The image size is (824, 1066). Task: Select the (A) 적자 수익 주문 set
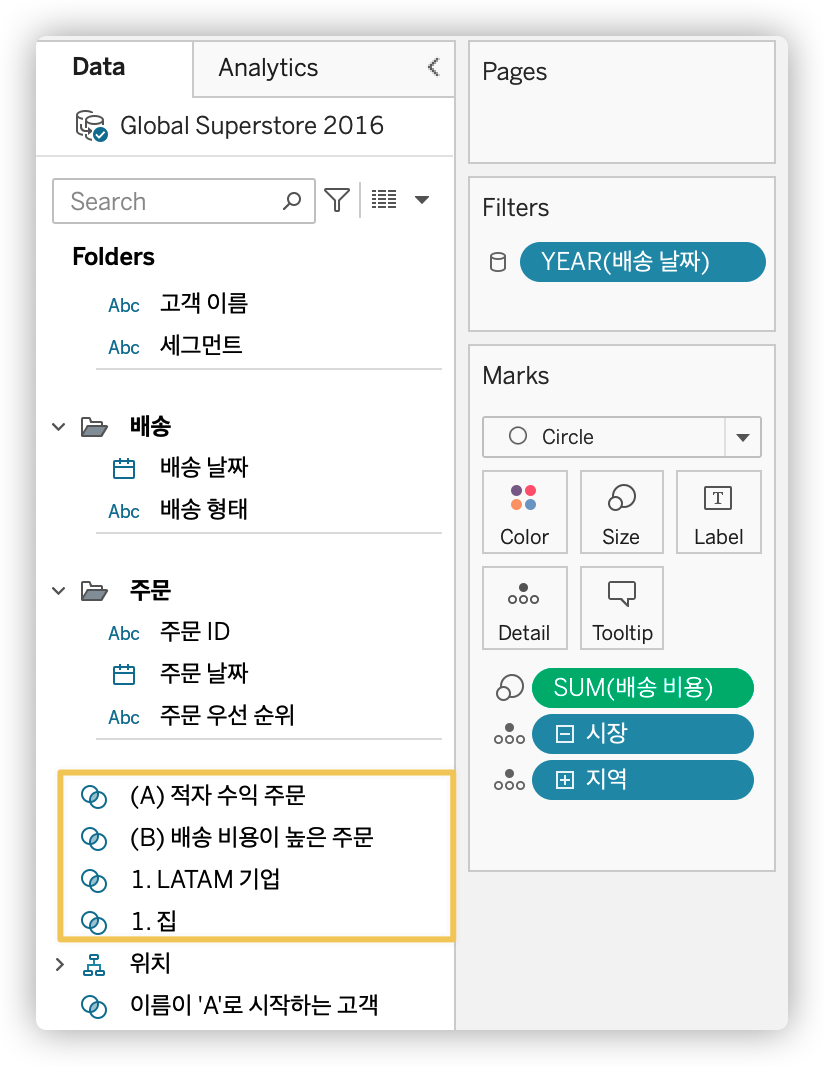coord(218,795)
